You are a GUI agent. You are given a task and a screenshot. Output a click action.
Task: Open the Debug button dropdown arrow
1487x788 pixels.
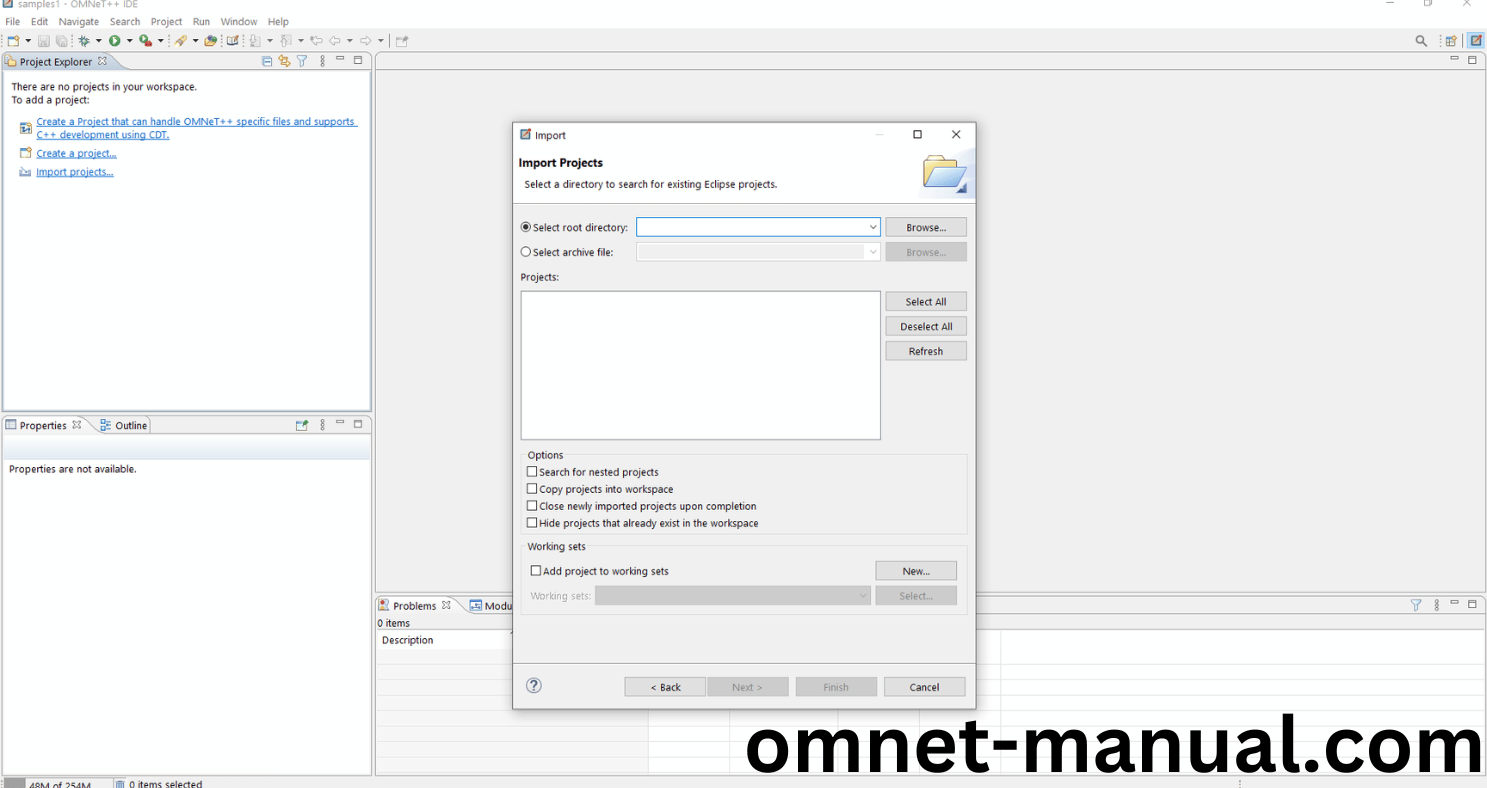[98, 41]
